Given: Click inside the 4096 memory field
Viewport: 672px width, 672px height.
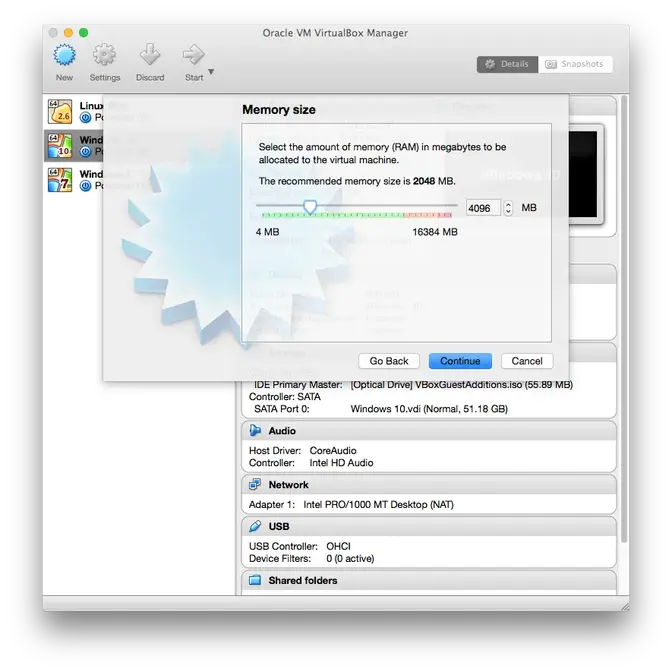Looking at the screenshot, I should click(483, 208).
